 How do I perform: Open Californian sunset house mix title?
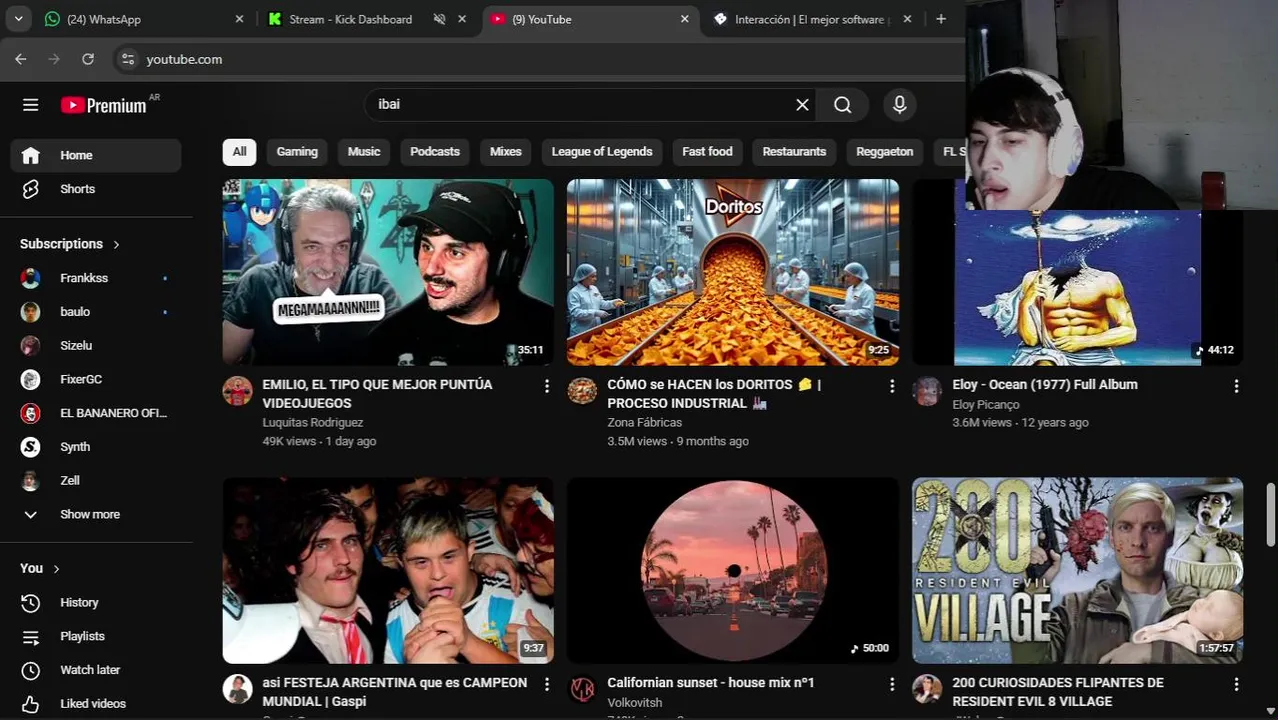(x=711, y=683)
